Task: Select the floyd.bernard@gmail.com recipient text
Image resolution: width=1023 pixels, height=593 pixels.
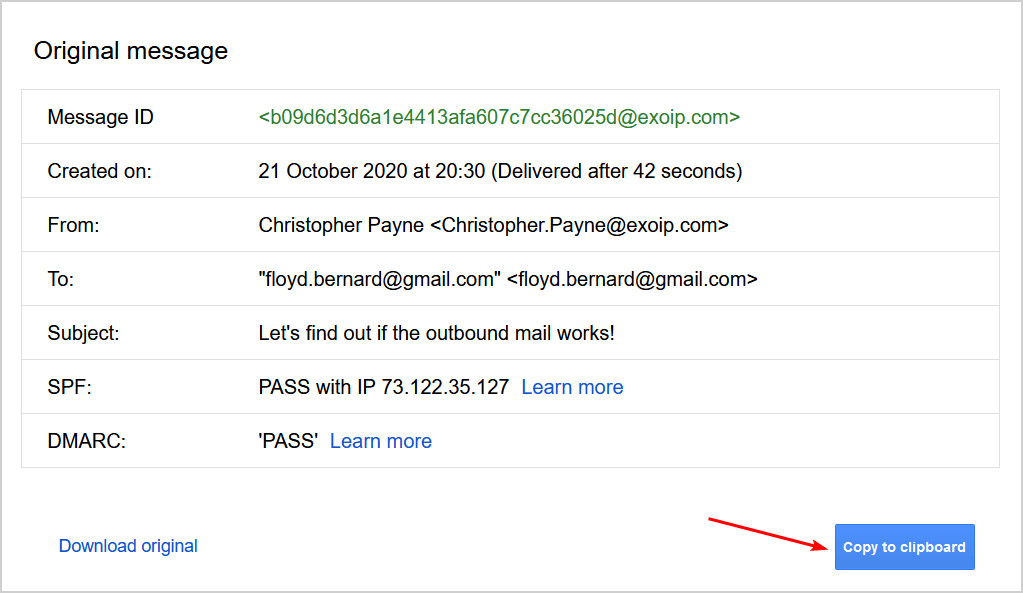Action: (508, 279)
